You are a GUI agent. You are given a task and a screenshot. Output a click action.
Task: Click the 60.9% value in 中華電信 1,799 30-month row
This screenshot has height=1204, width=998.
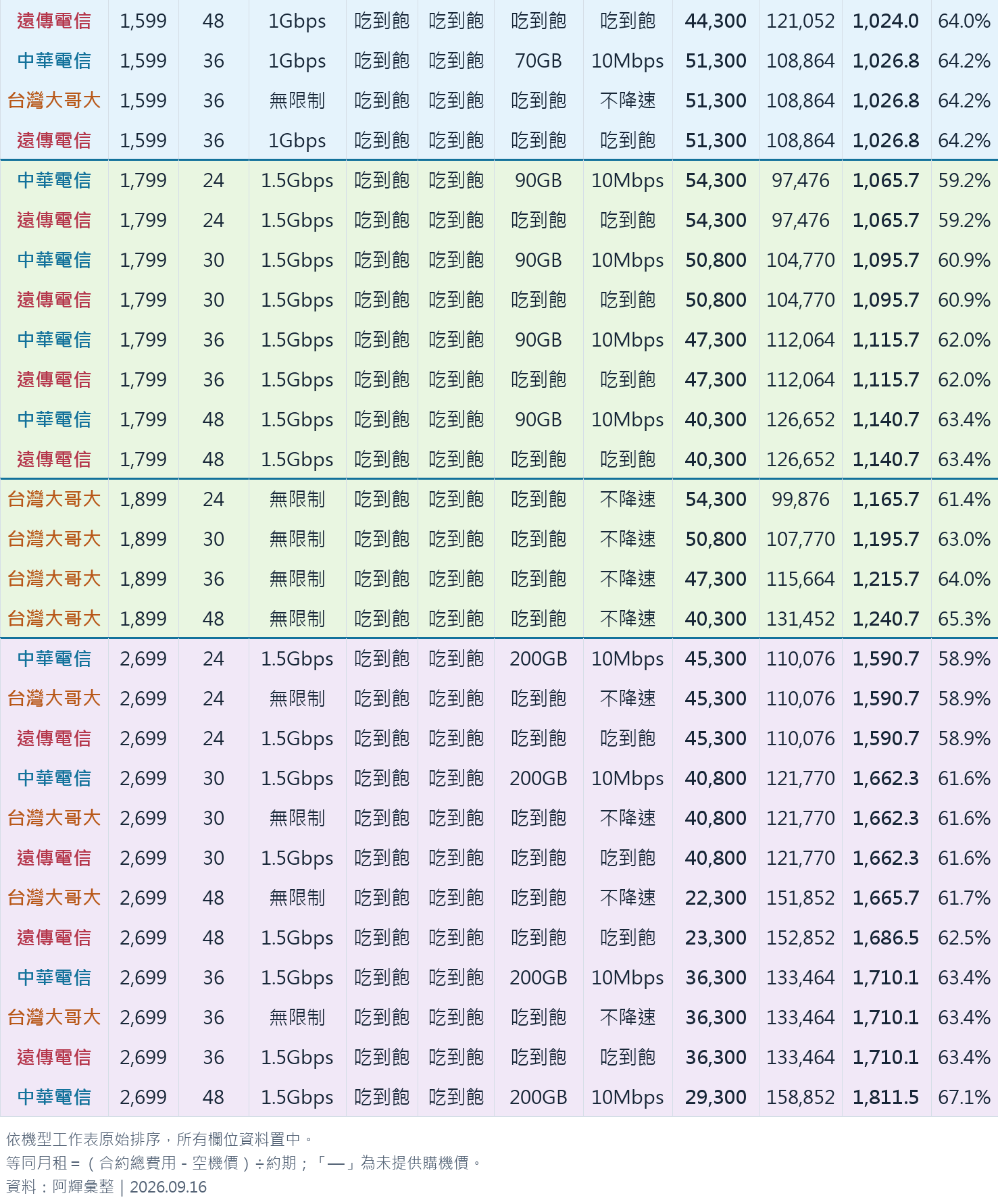coord(964,260)
